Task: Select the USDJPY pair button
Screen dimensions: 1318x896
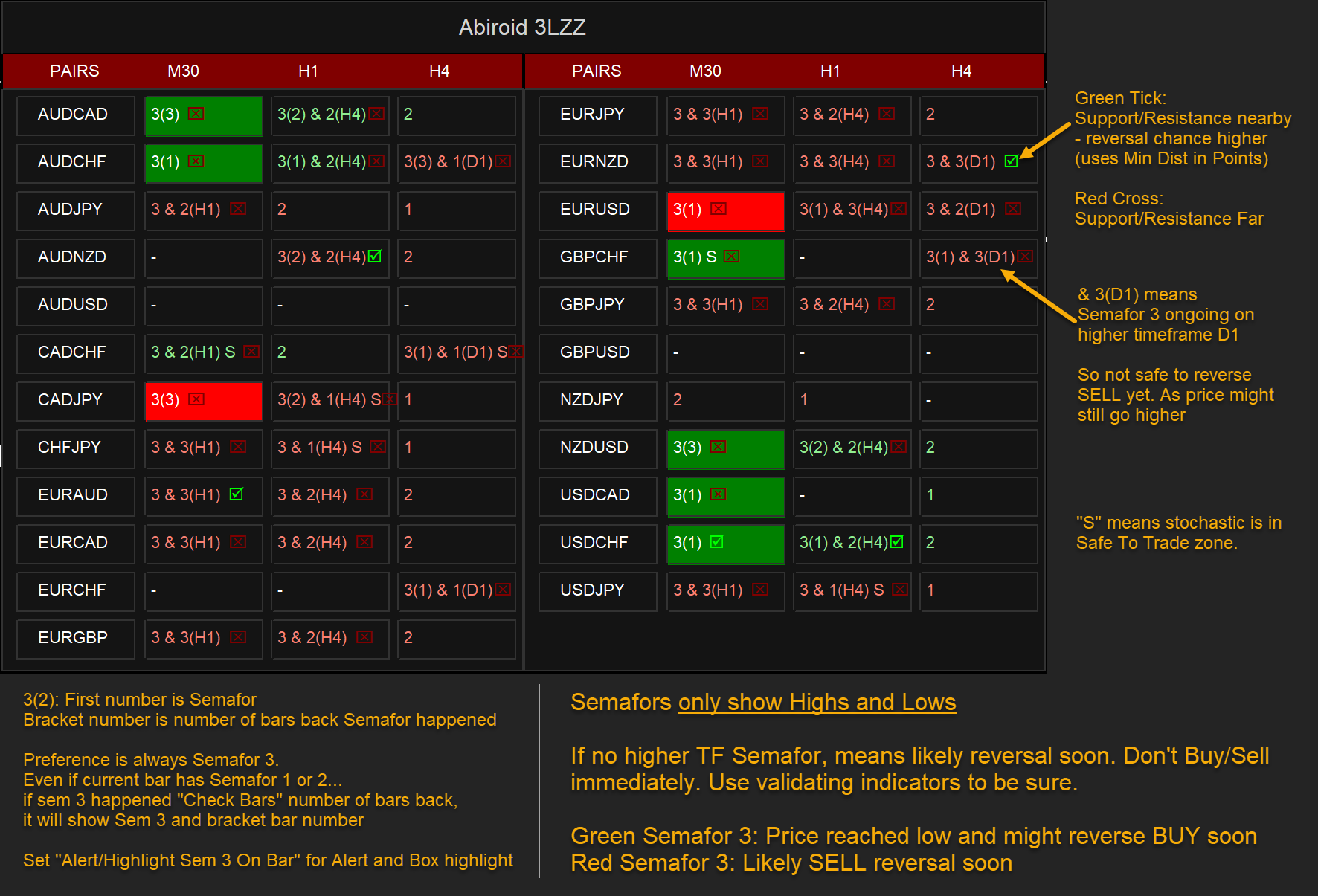Action: (598, 591)
